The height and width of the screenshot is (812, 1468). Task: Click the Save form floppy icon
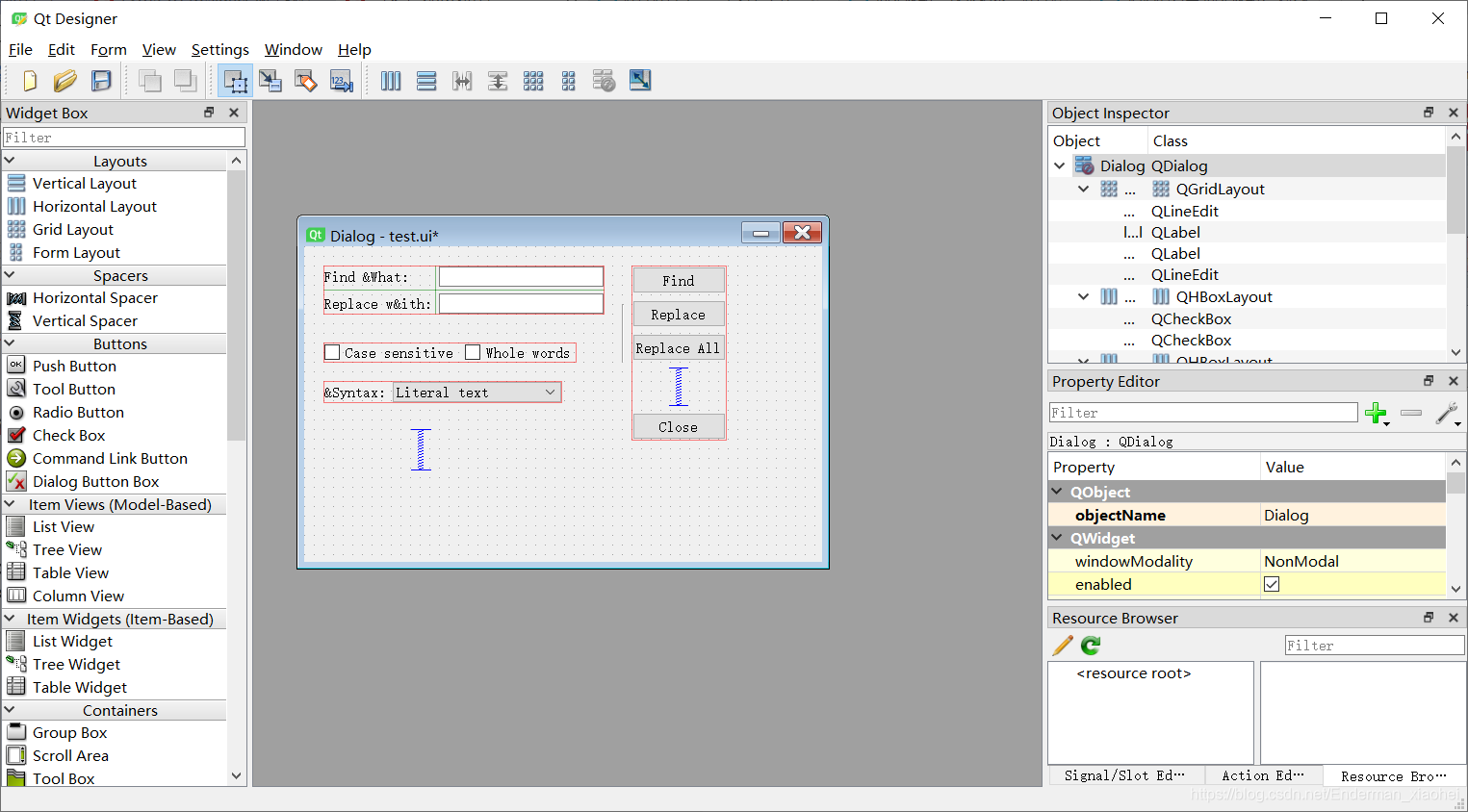(101, 81)
